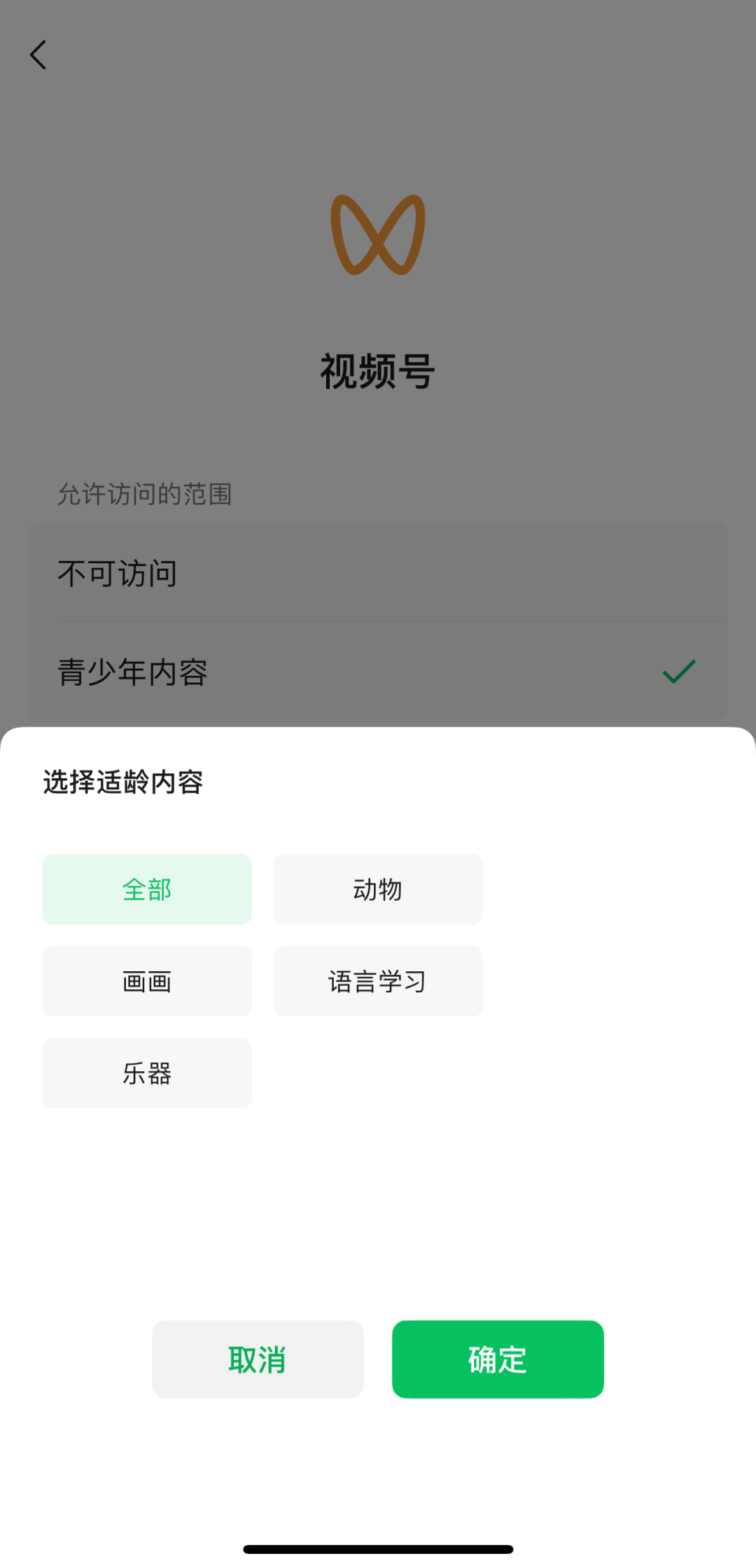Tap the 选择适龄内容 sheet title
This screenshot has width=756, height=1568.
pyautogui.click(x=122, y=784)
